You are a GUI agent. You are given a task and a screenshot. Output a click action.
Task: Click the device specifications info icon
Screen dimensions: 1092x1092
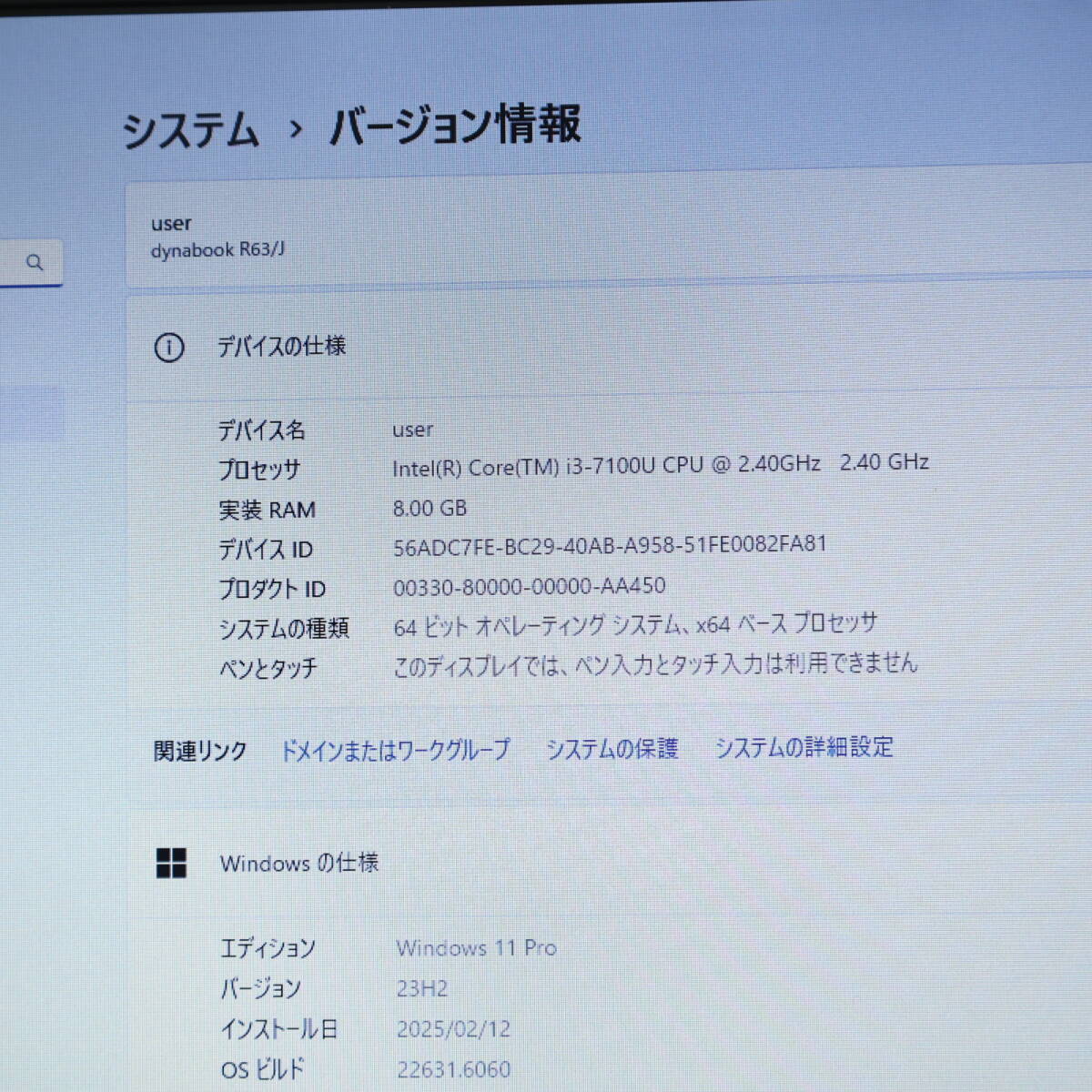coord(169,348)
